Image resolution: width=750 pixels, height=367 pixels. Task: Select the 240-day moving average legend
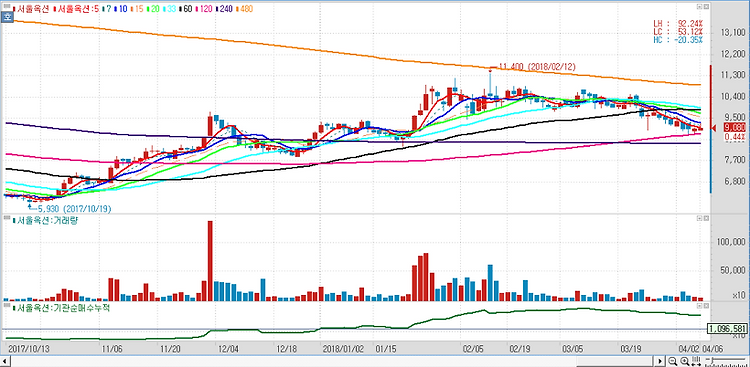tap(223, 9)
